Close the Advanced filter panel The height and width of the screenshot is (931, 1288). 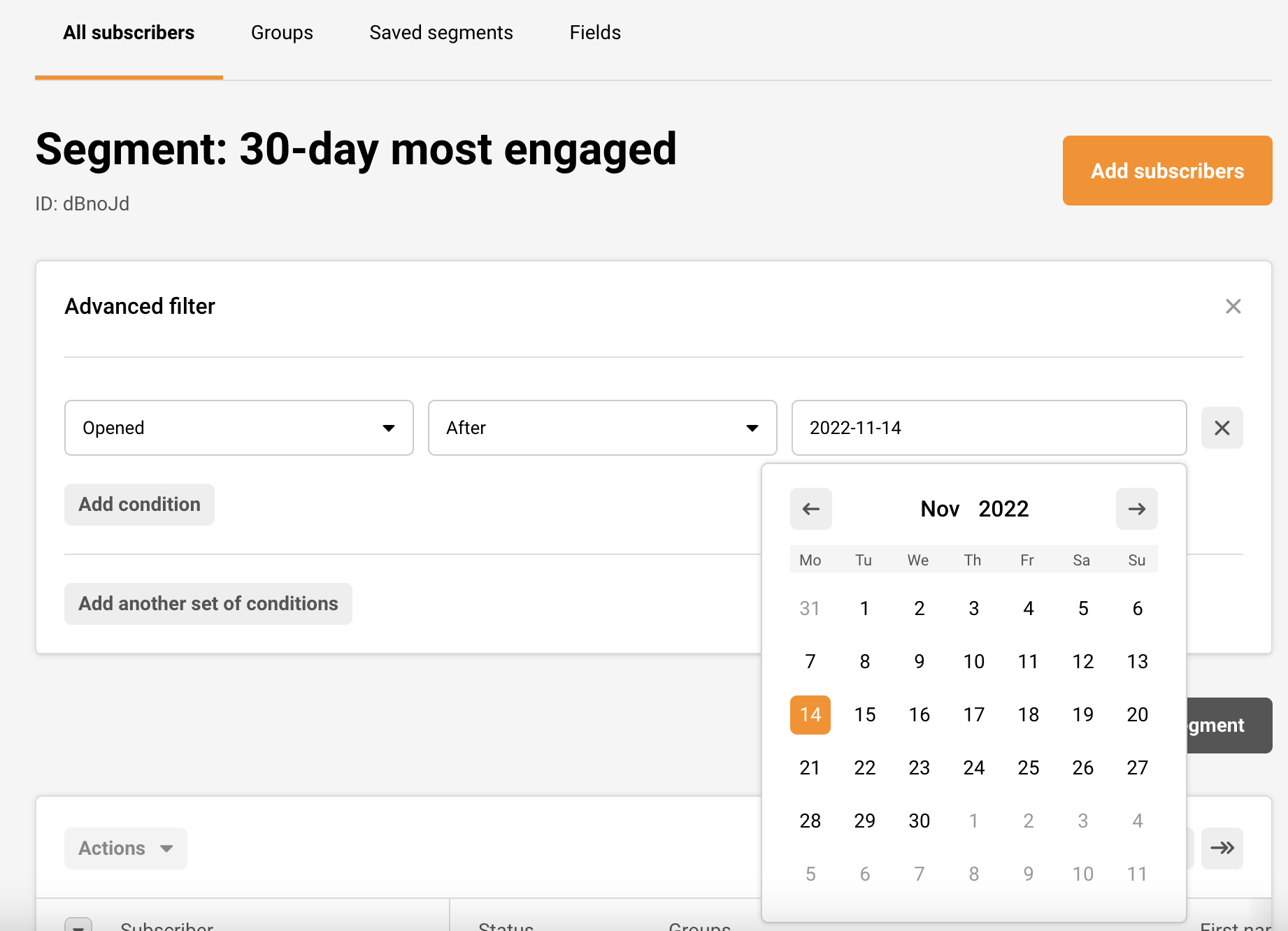pyautogui.click(x=1233, y=306)
